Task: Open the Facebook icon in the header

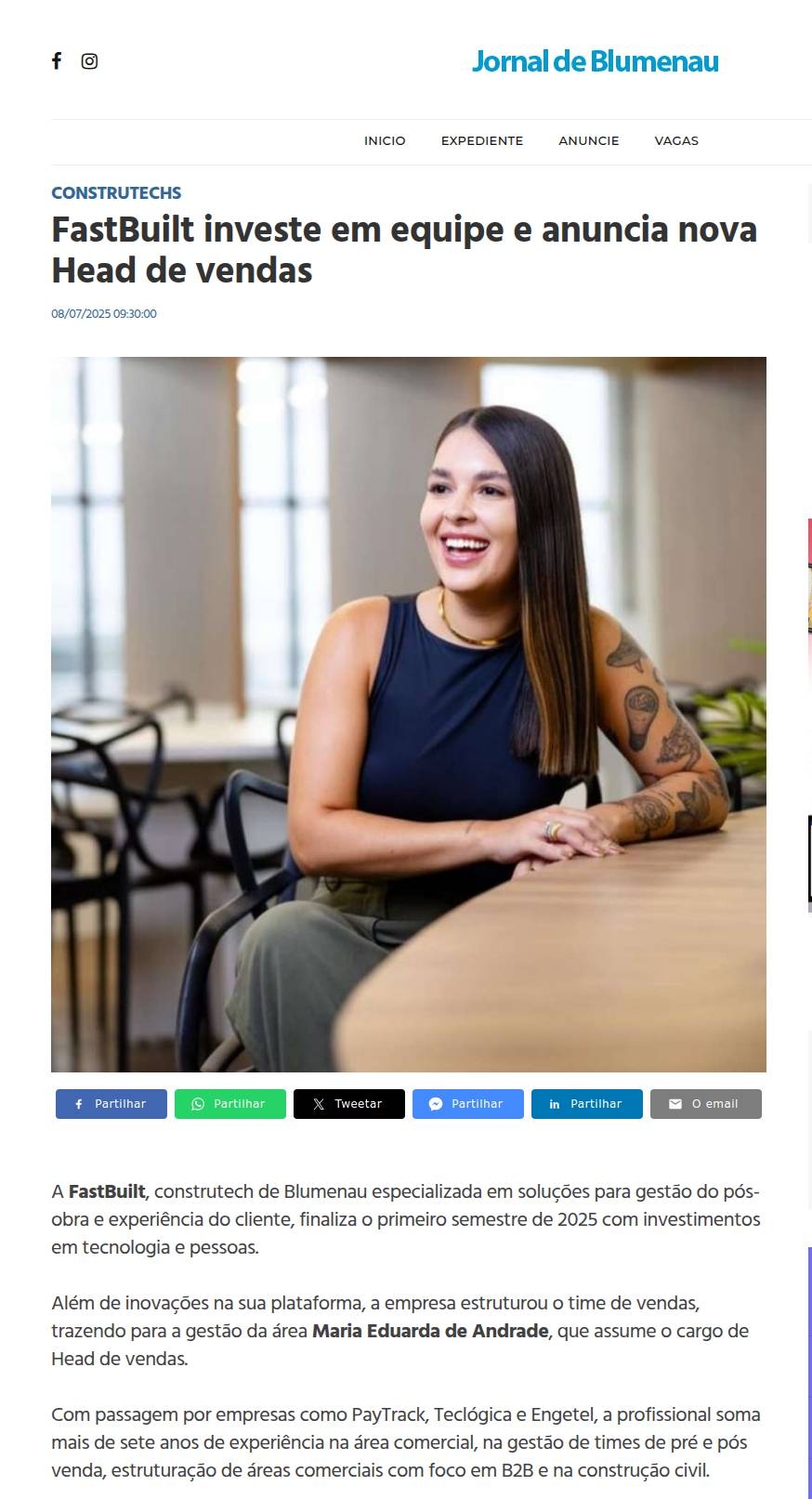Action: [57, 61]
